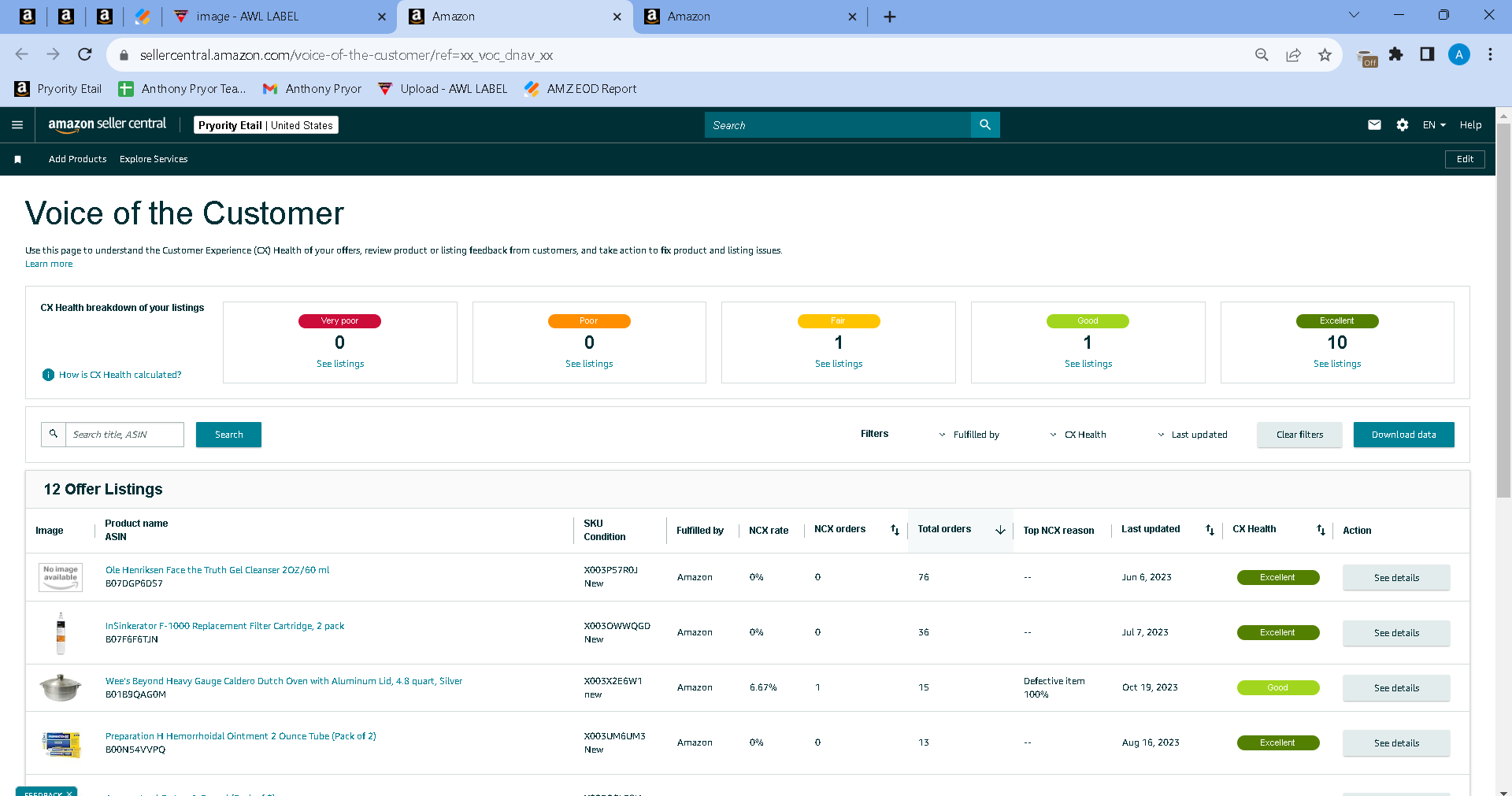Click Explore Services in the nav bar
This screenshot has height=796, width=1512.
tap(154, 159)
